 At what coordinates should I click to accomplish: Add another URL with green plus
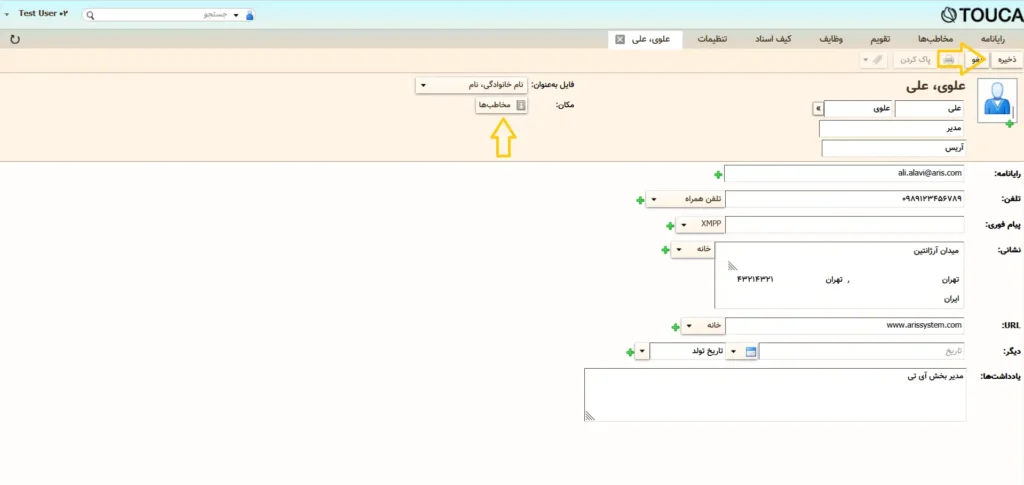pyautogui.click(x=675, y=326)
